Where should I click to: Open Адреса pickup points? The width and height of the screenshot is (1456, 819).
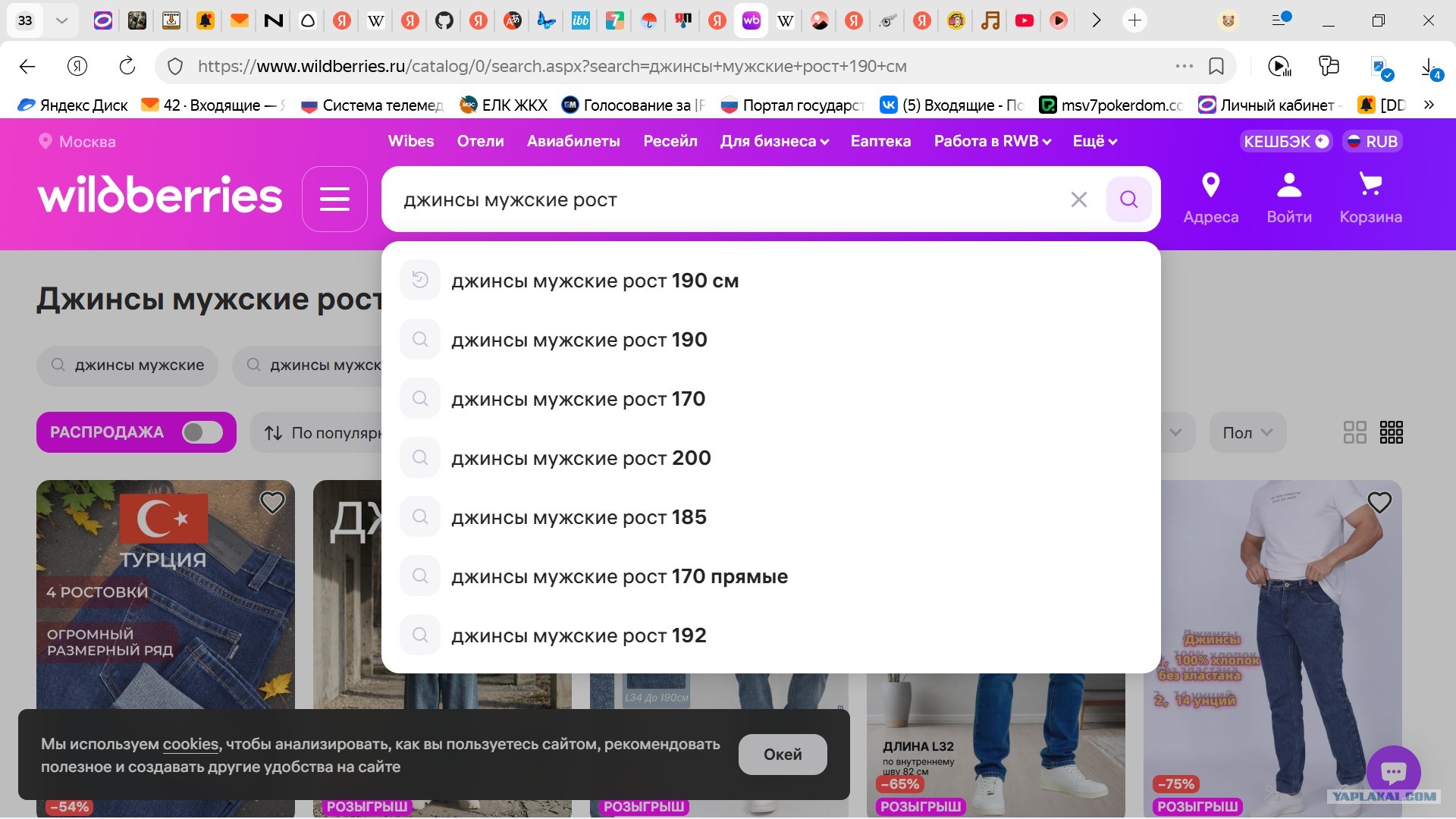click(1211, 199)
